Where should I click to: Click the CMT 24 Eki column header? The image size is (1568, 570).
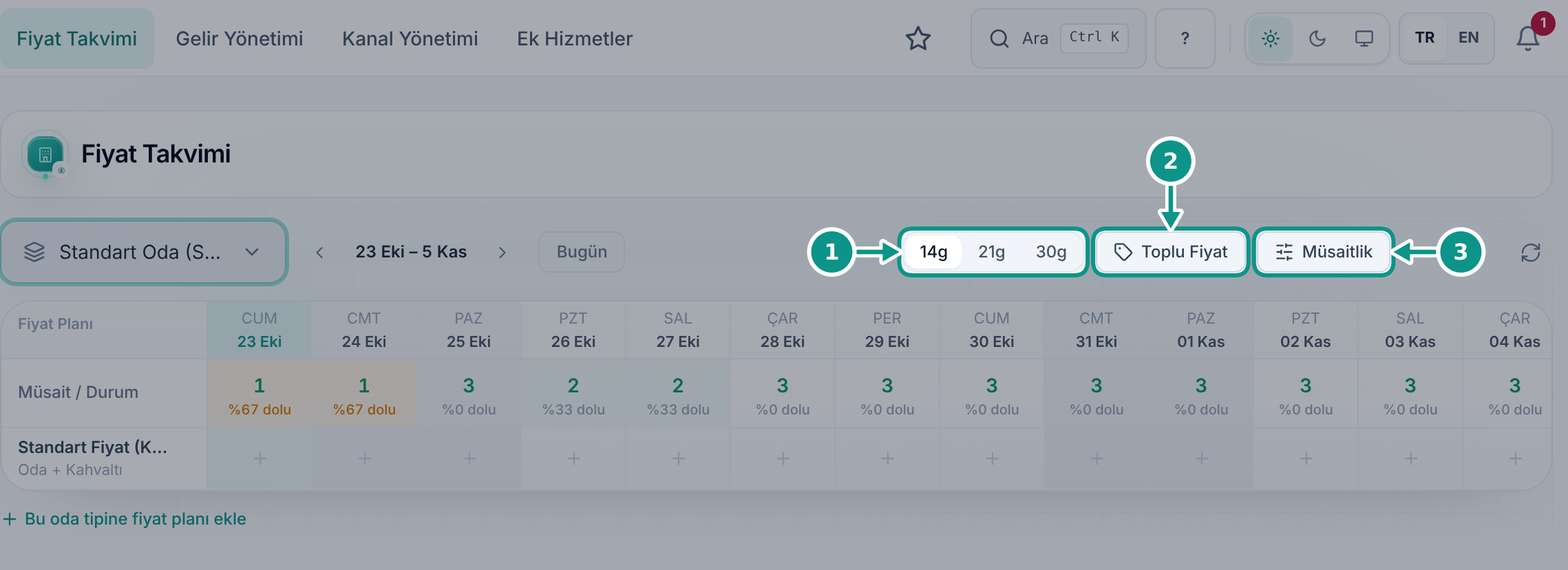(x=364, y=330)
